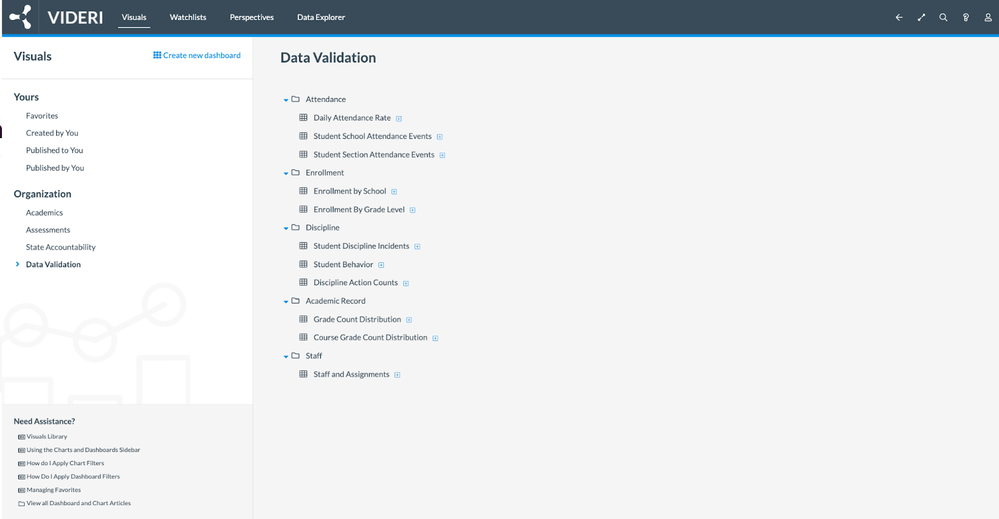Open Student School Attendance Events report
The height and width of the screenshot is (519, 999).
pos(373,136)
